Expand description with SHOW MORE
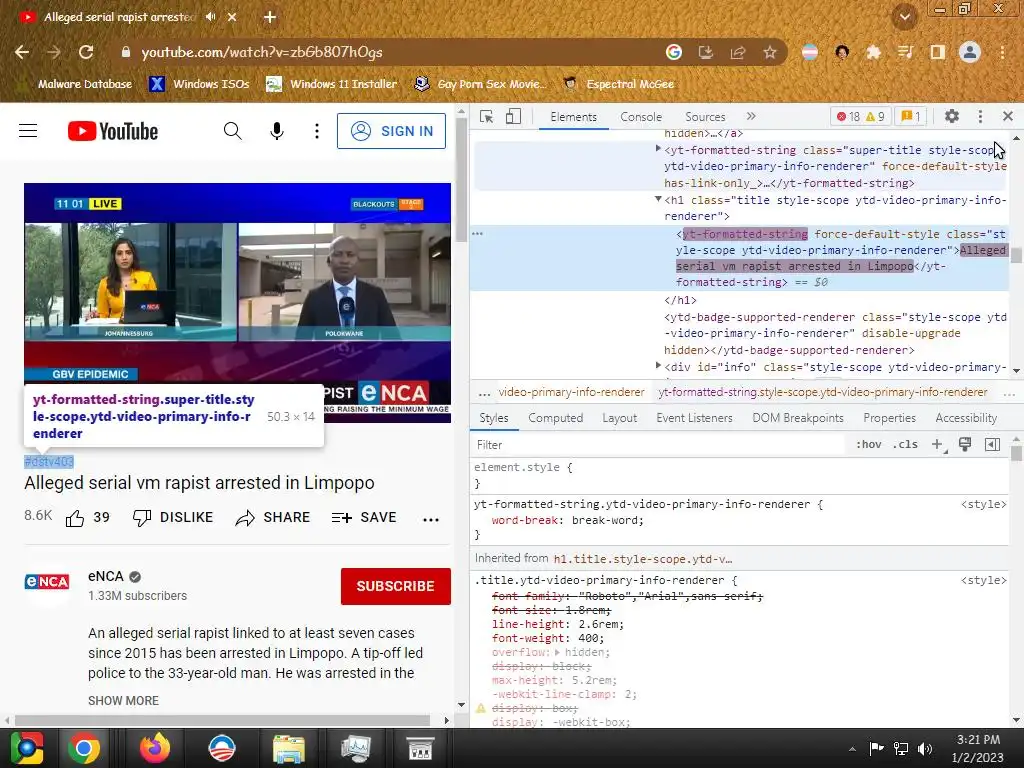Screen dimensions: 1024x768 [x=123, y=700]
